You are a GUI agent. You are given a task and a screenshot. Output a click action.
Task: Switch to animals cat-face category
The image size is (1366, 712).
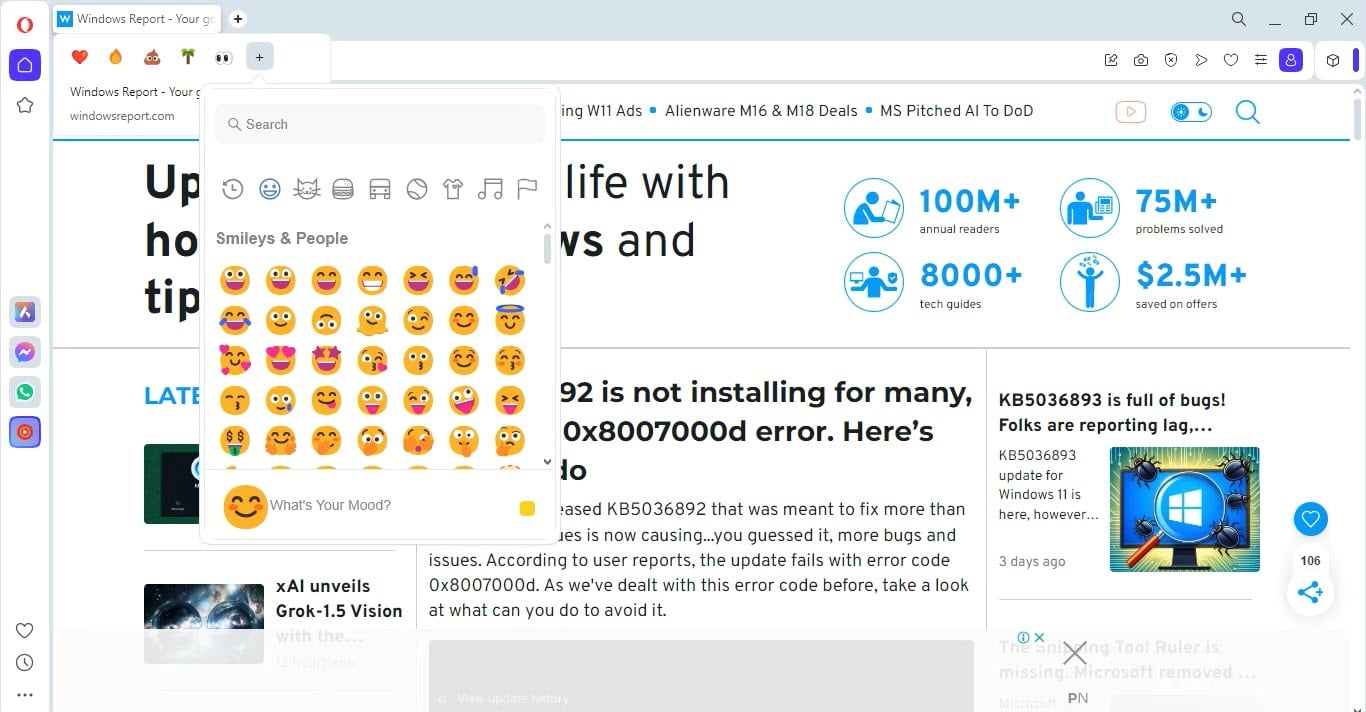pyautogui.click(x=307, y=188)
